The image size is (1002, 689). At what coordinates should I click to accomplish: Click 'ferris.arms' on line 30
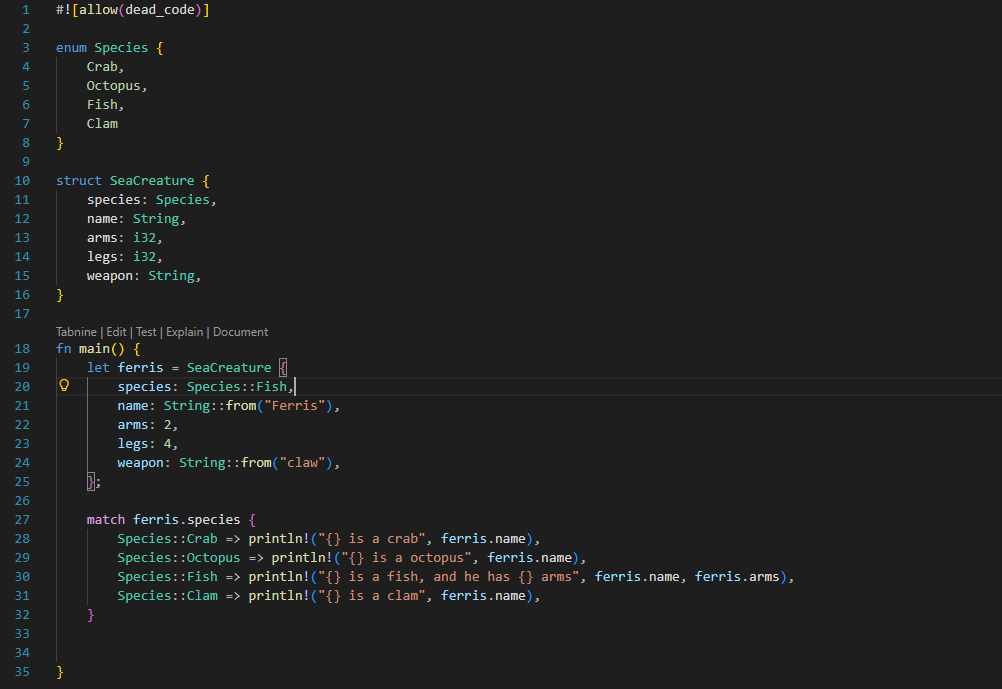tap(737, 577)
